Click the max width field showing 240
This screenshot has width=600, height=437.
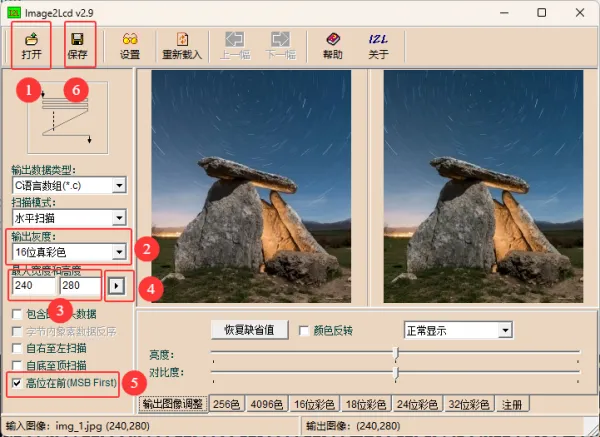32,285
